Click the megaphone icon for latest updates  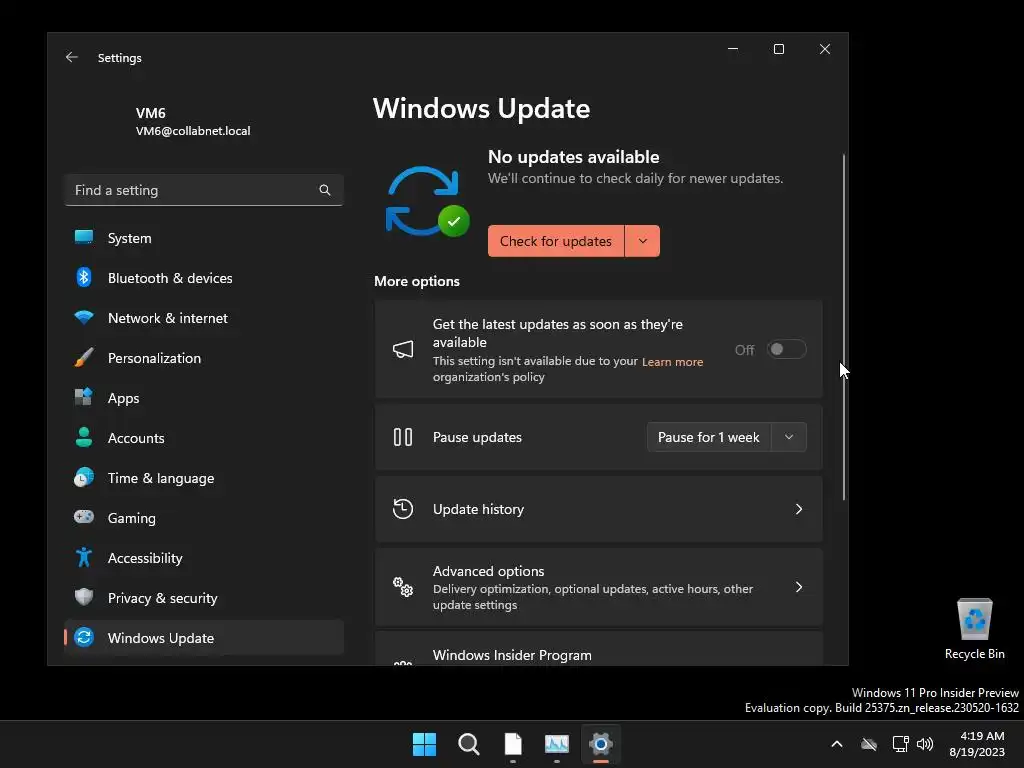pos(403,349)
